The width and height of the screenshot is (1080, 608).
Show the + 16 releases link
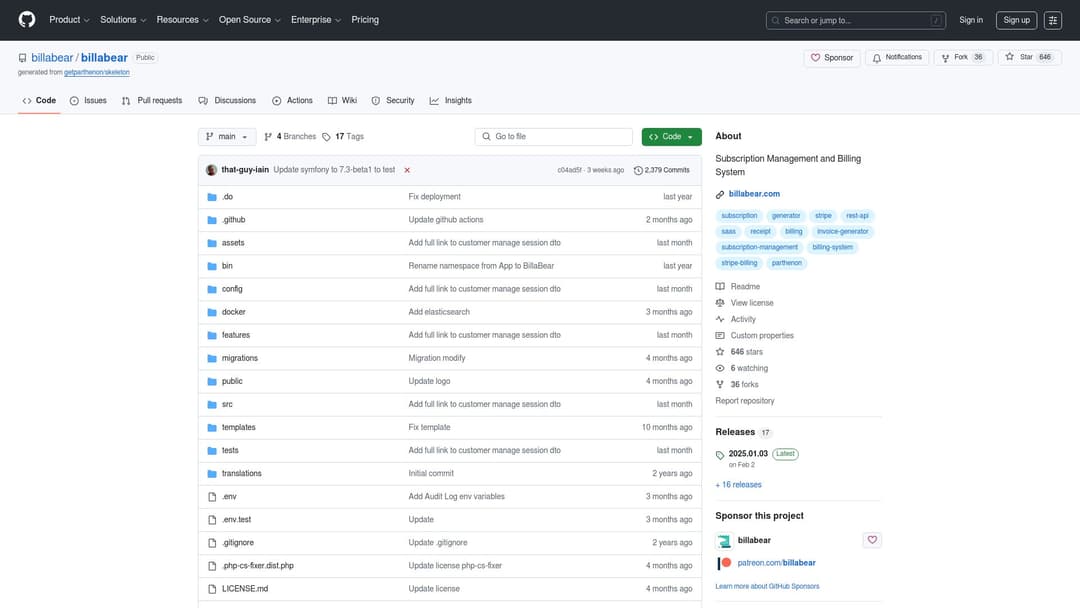738,485
